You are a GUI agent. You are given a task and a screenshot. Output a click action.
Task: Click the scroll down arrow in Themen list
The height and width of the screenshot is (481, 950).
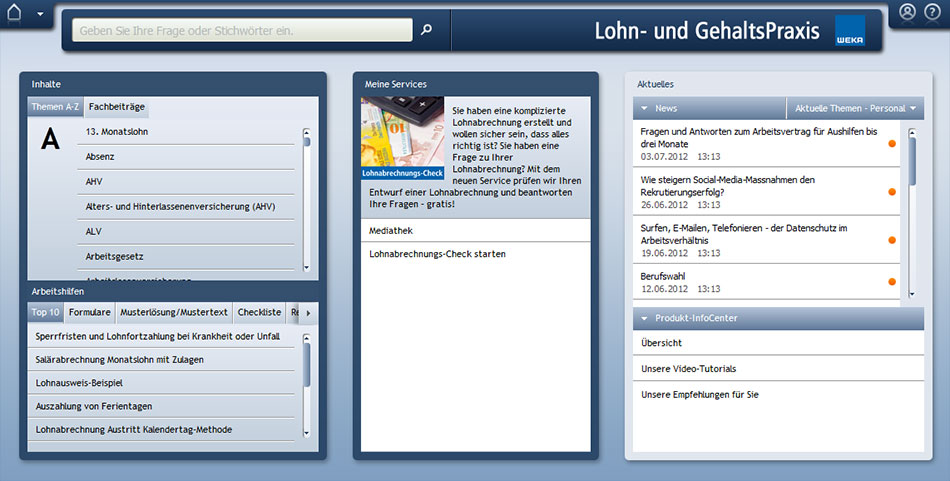point(307,267)
